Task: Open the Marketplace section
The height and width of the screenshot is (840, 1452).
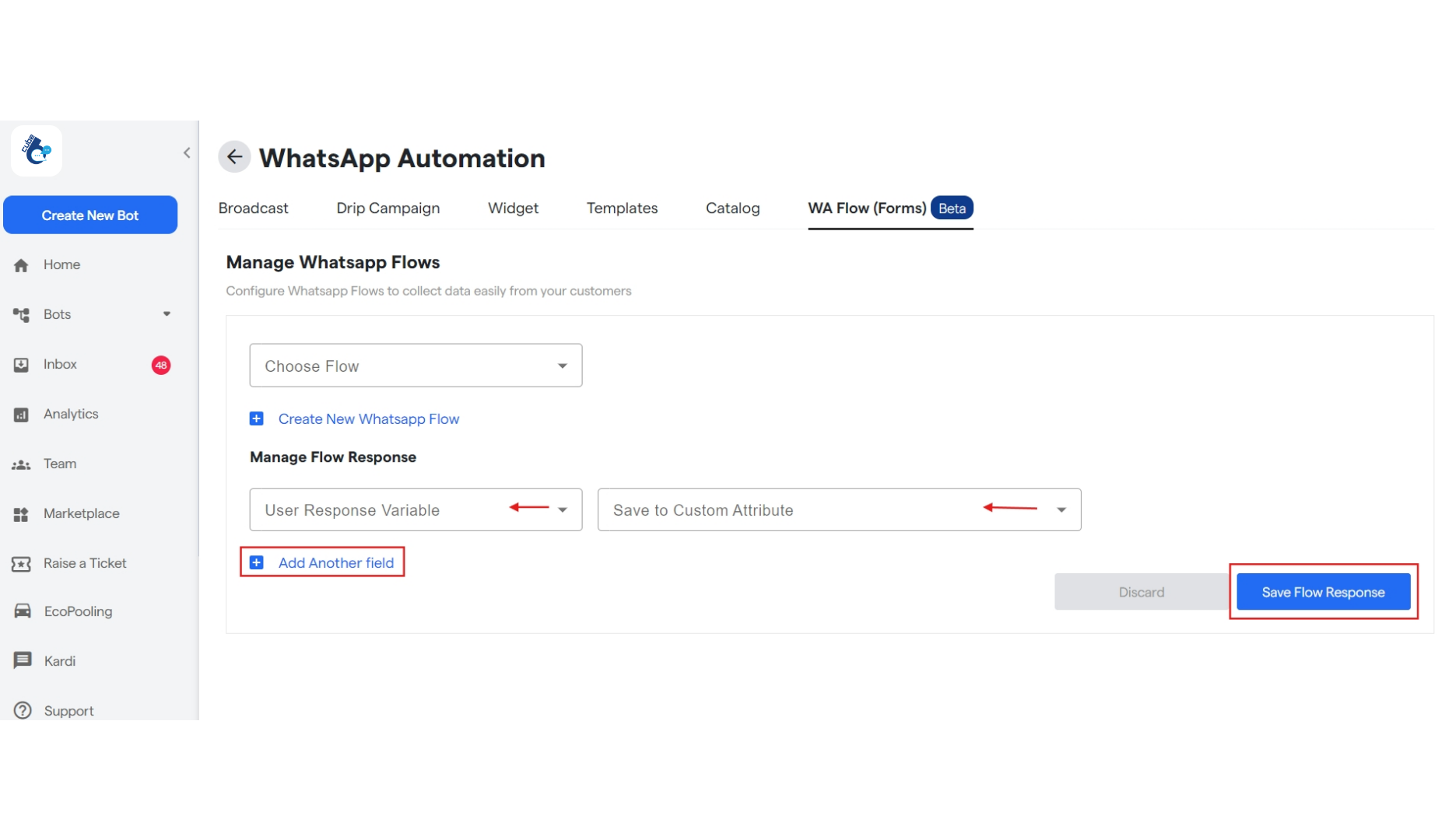Action: tap(21, 513)
